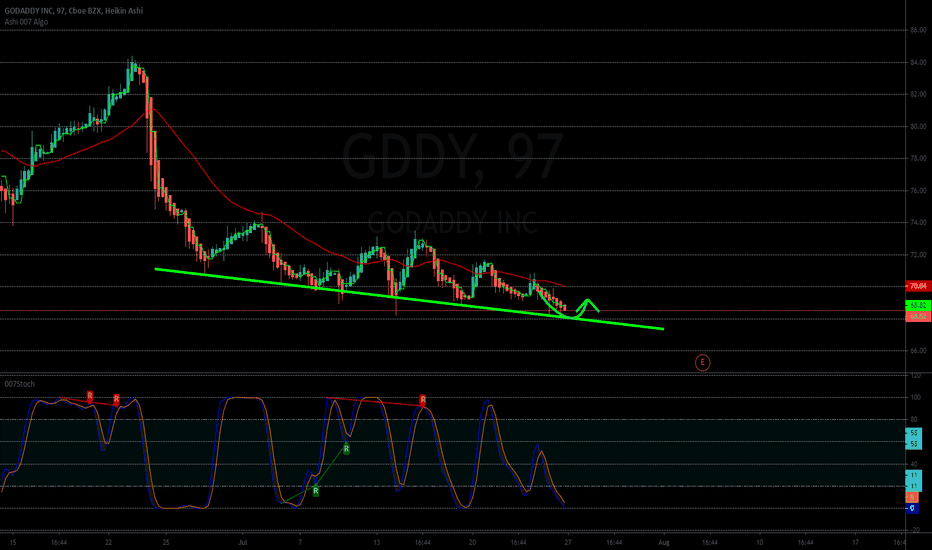This screenshot has width=932, height=550.
Task: Click the '13' date on time axis
Action: coord(376,542)
